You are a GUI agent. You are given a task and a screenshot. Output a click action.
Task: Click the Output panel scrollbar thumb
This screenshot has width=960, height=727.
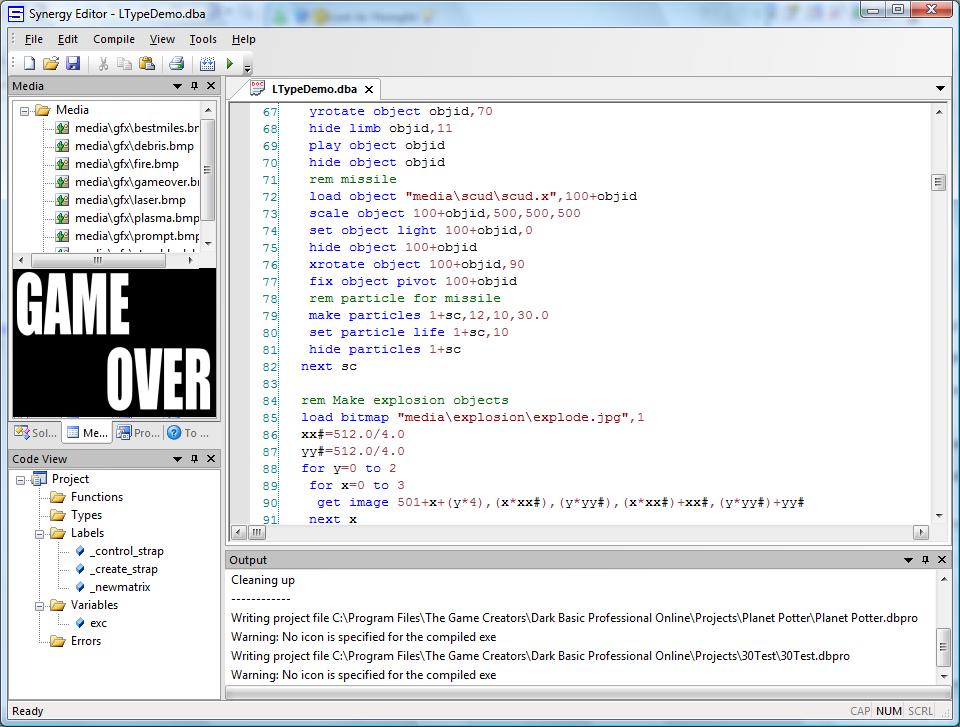(x=943, y=647)
